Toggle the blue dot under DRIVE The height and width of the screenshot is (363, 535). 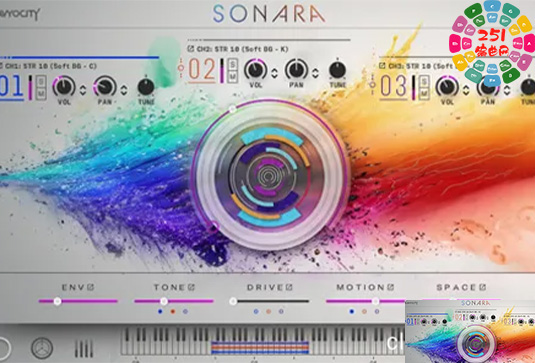click(256, 311)
